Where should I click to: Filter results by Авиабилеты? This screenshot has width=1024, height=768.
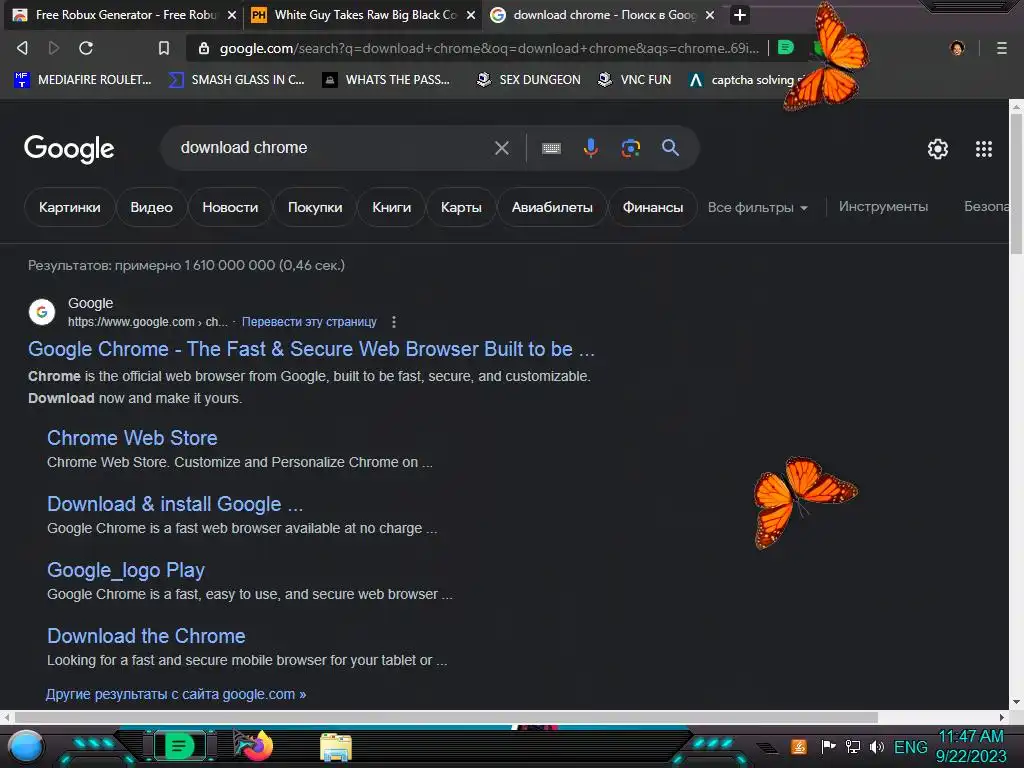coord(552,207)
